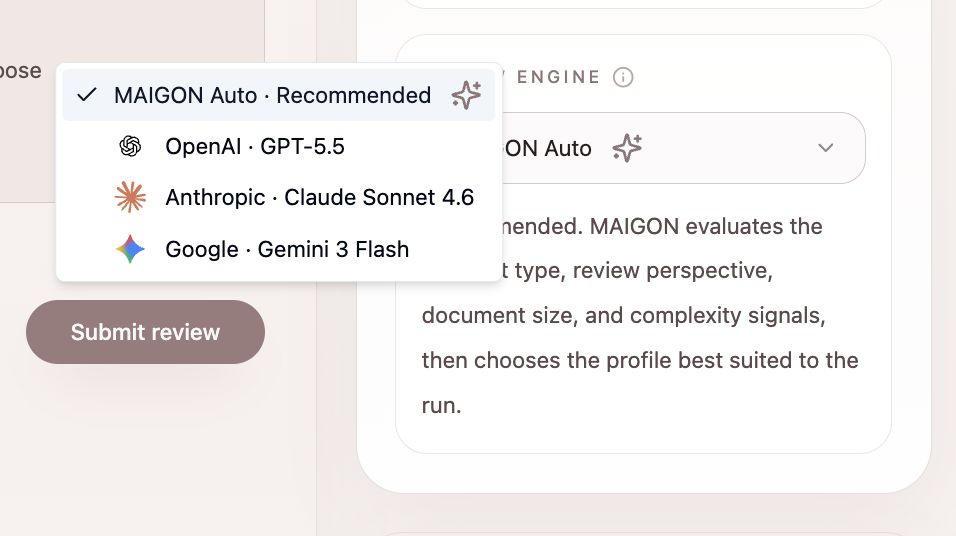The height and width of the screenshot is (536, 956).
Task: Click the orange Anthropic starburst logo
Action: (x=130, y=197)
